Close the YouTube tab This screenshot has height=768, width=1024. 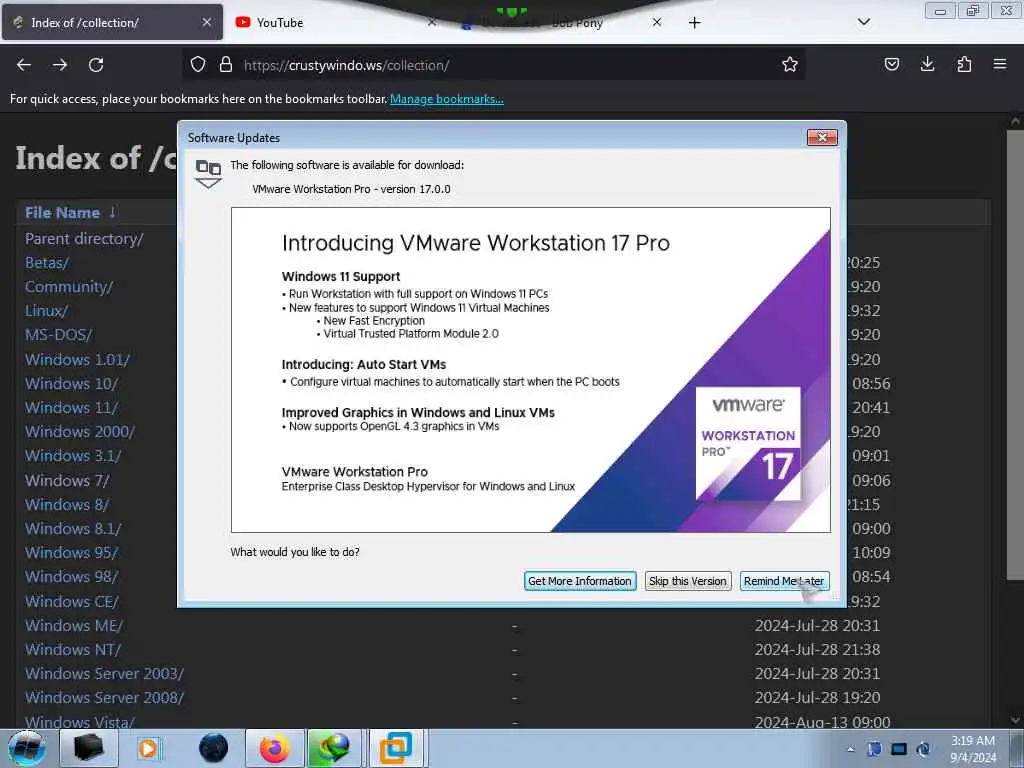[x=432, y=22]
